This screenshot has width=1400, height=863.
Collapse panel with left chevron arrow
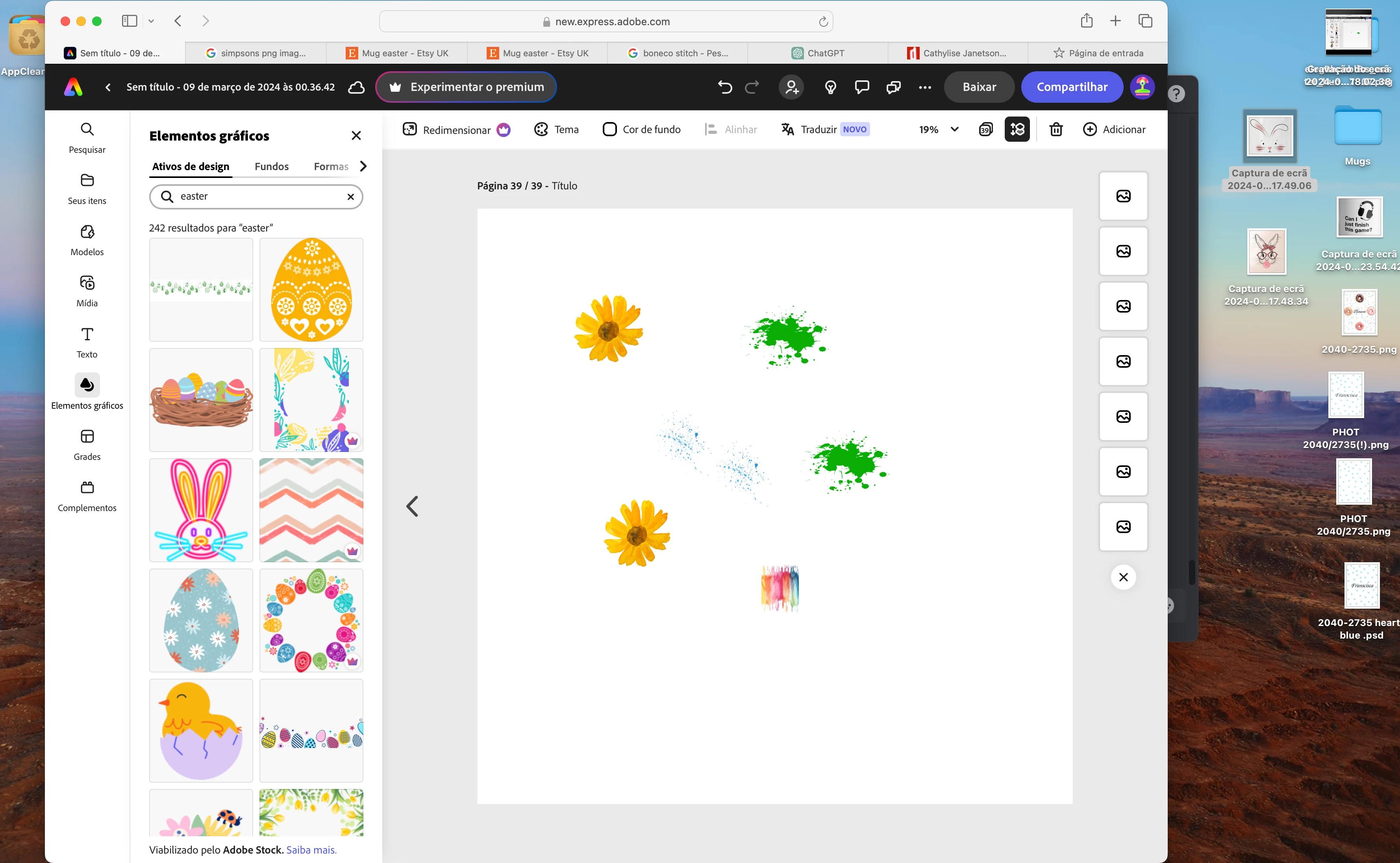pos(412,506)
